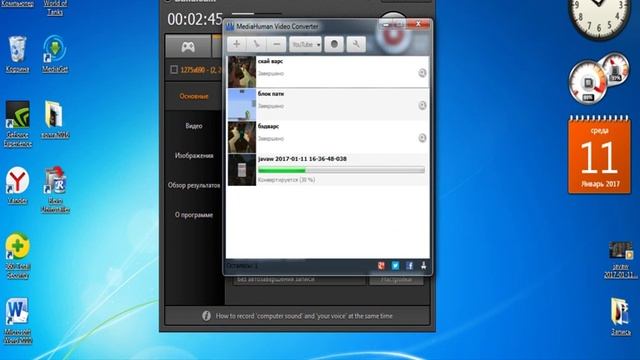Click the orange calendar gadget showing 11
The height and width of the screenshot is (360, 640).
pos(599,155)
